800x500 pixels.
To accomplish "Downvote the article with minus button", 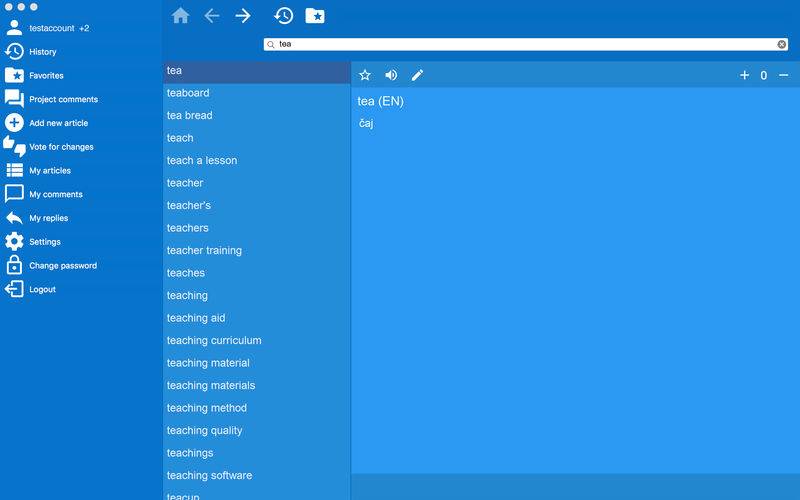I will click(783, 75).
